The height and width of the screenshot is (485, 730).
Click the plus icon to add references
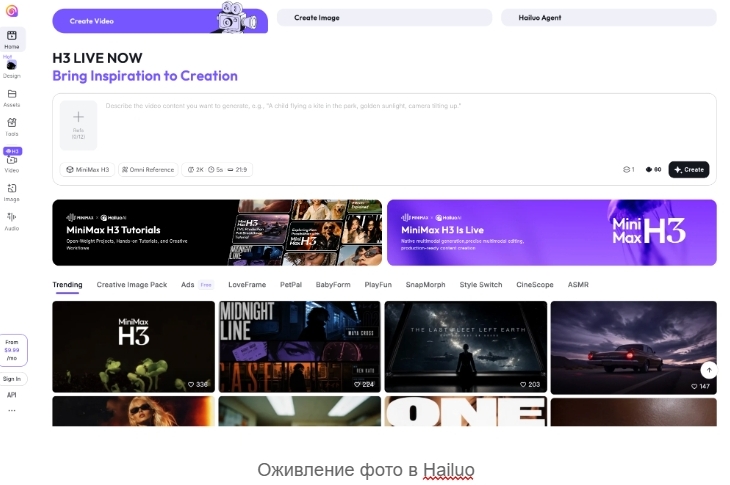(78, 116)
